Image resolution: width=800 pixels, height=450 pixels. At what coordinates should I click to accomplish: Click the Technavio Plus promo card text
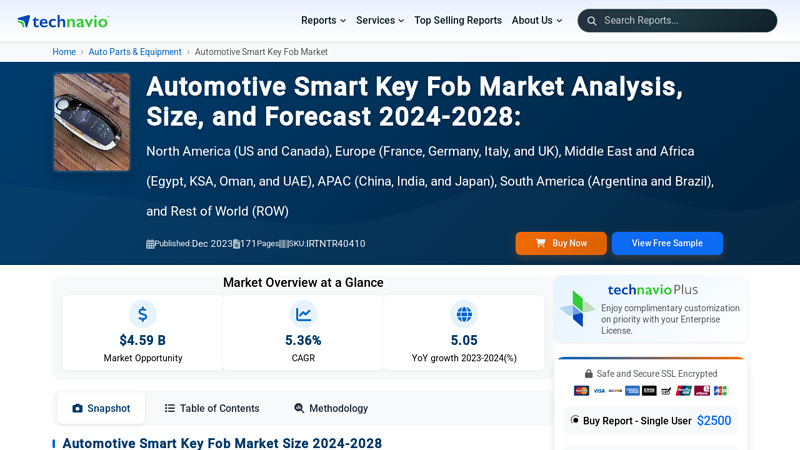(670, 319)
